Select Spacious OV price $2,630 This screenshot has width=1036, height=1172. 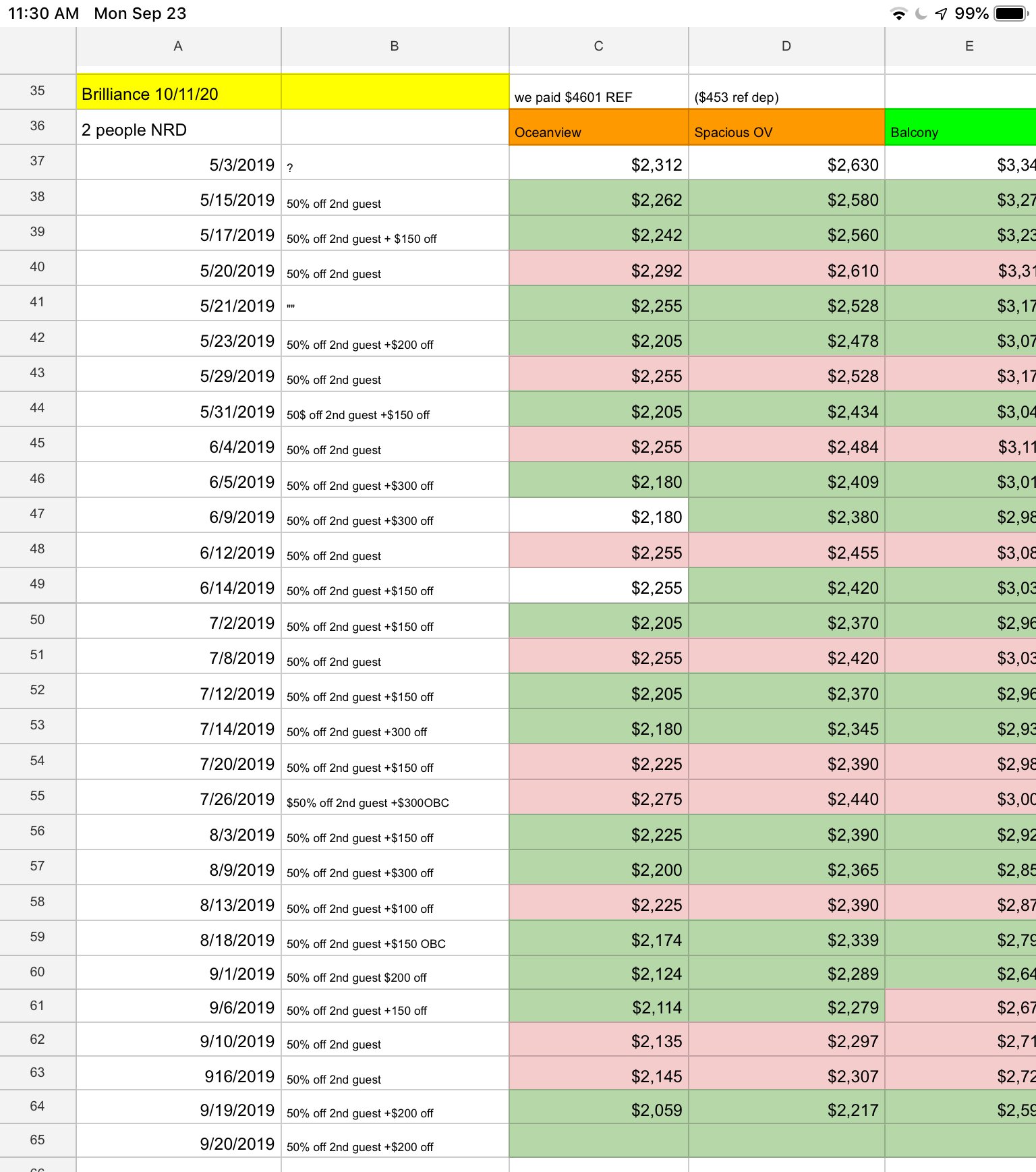point(786,162)
